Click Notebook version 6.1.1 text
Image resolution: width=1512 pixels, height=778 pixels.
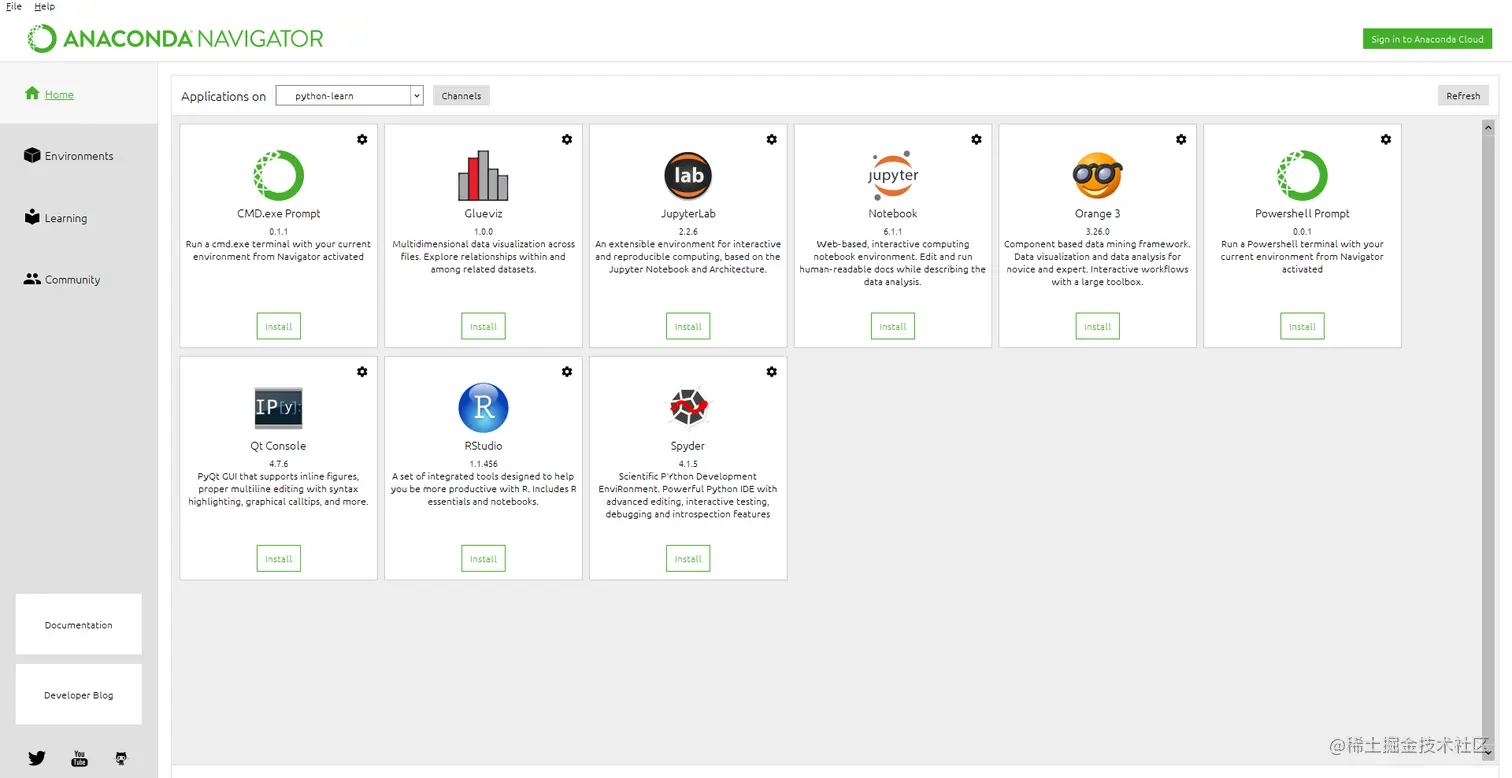pos(893,231)
